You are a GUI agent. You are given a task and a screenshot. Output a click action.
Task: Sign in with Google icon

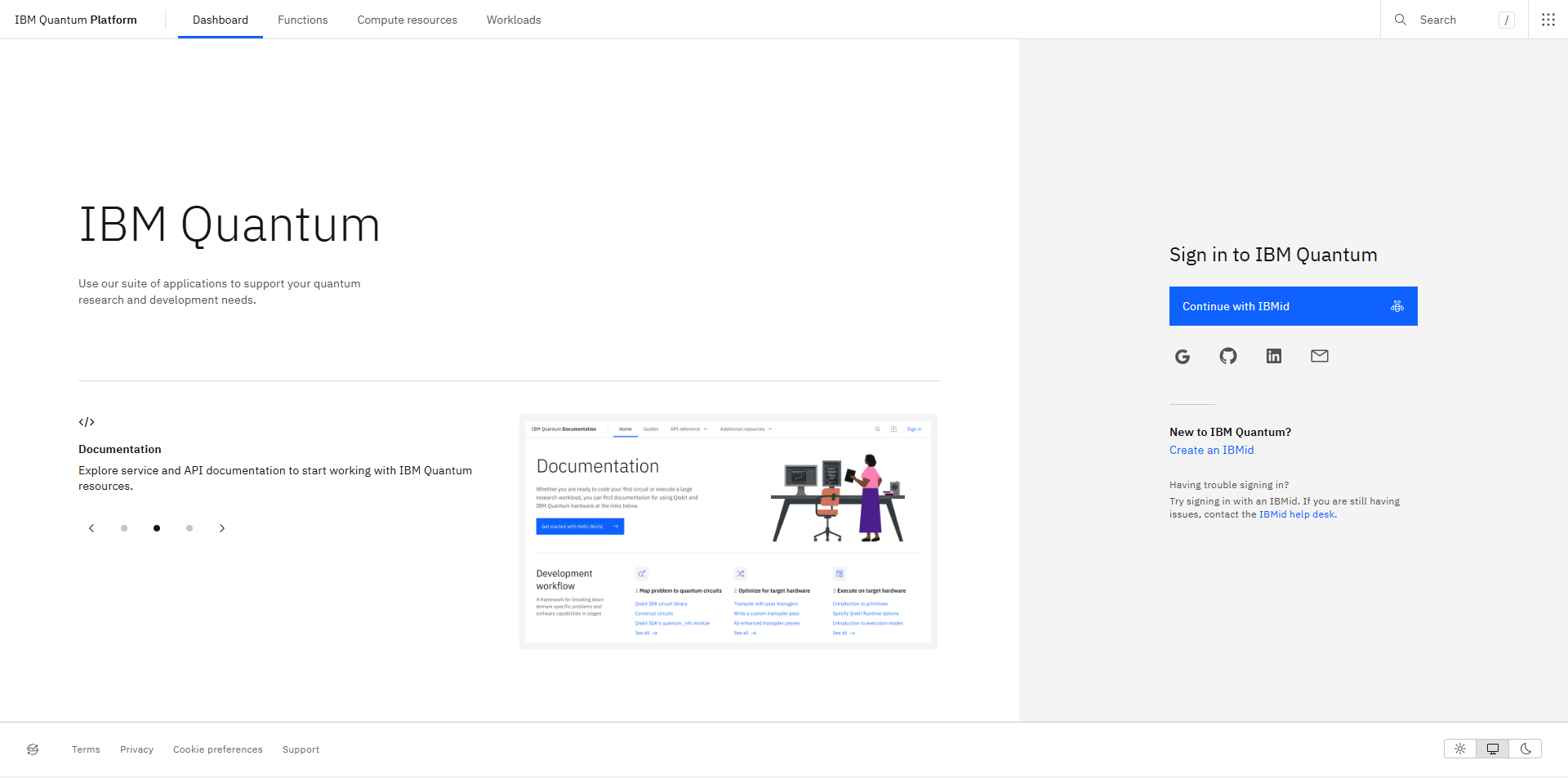click(x=1183, y=356)
